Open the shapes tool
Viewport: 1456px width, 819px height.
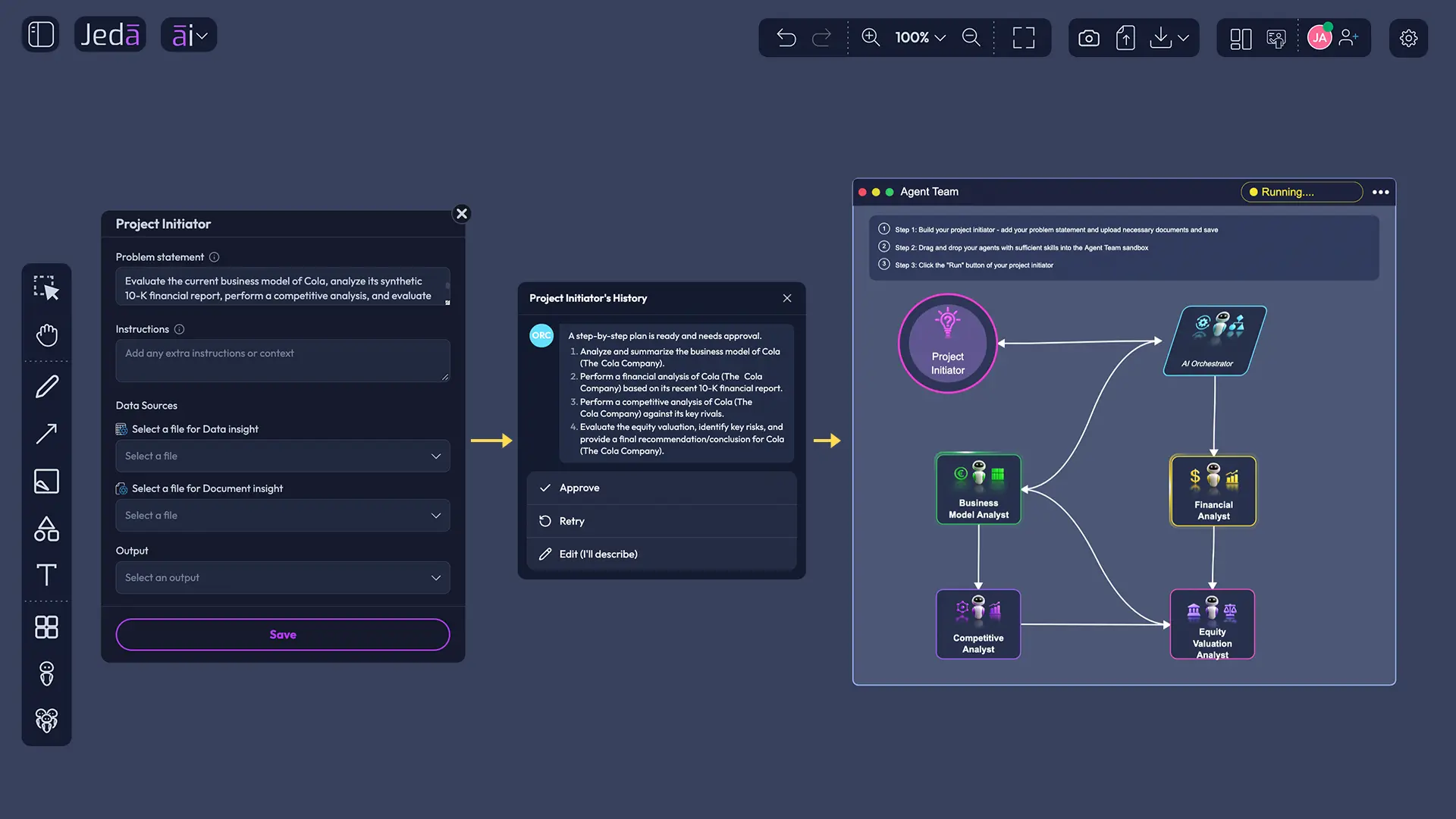pos(46,529)
